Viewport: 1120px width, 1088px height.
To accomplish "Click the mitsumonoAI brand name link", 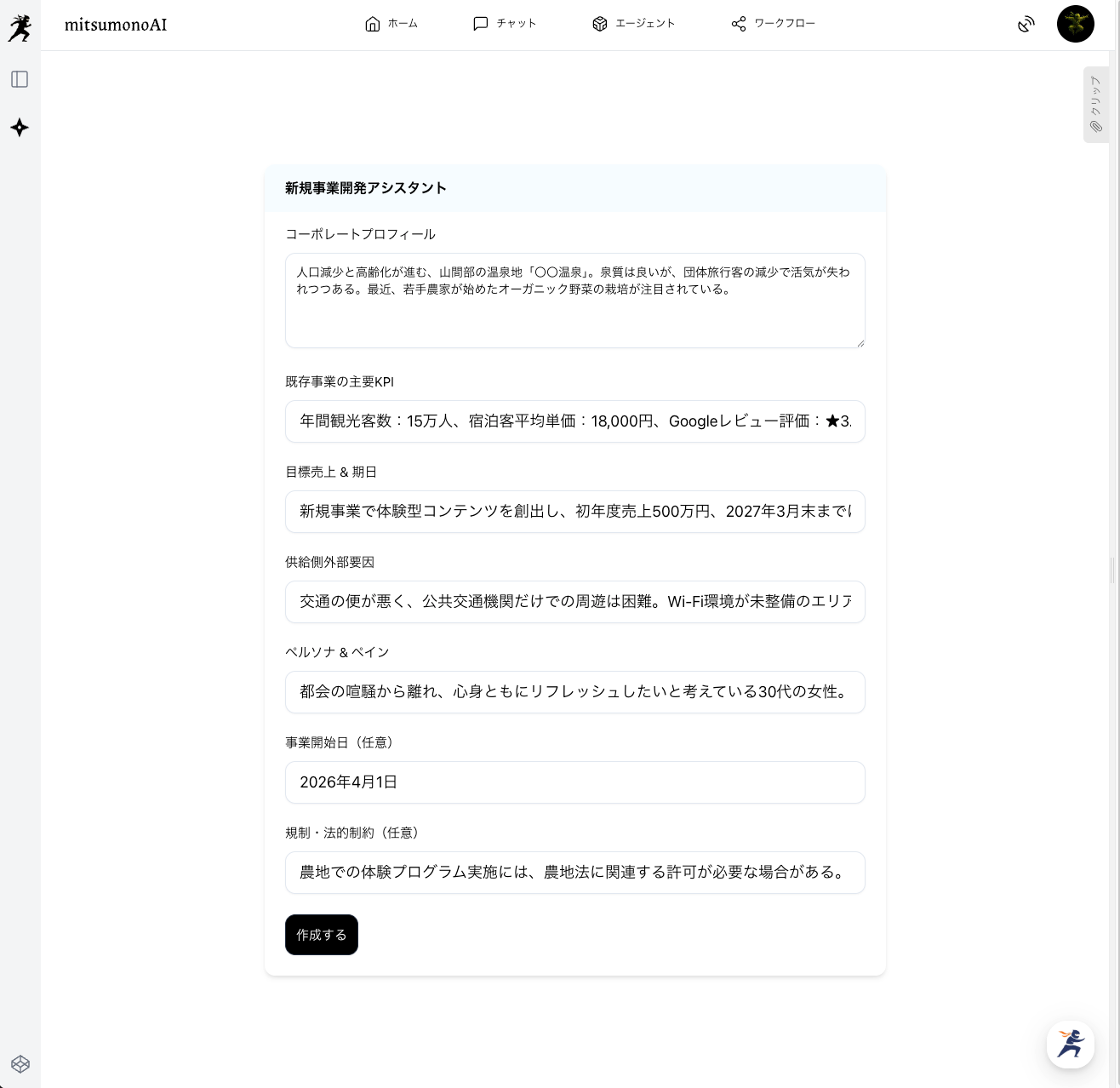I will [116, 25].
